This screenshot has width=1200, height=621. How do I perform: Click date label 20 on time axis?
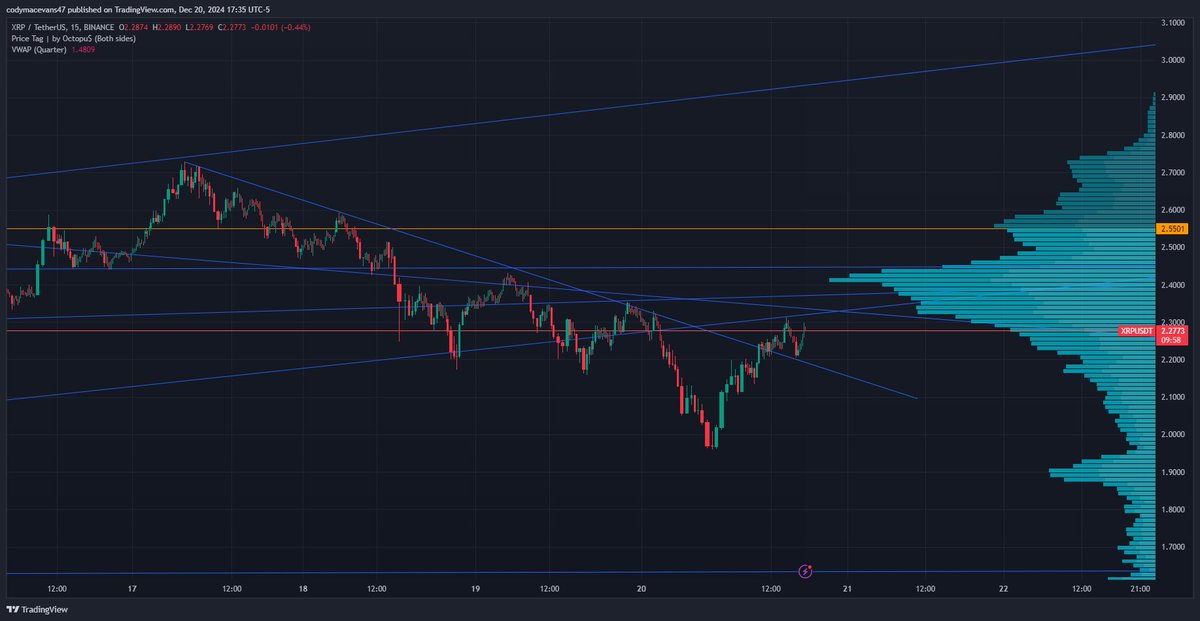coord(641,589)
